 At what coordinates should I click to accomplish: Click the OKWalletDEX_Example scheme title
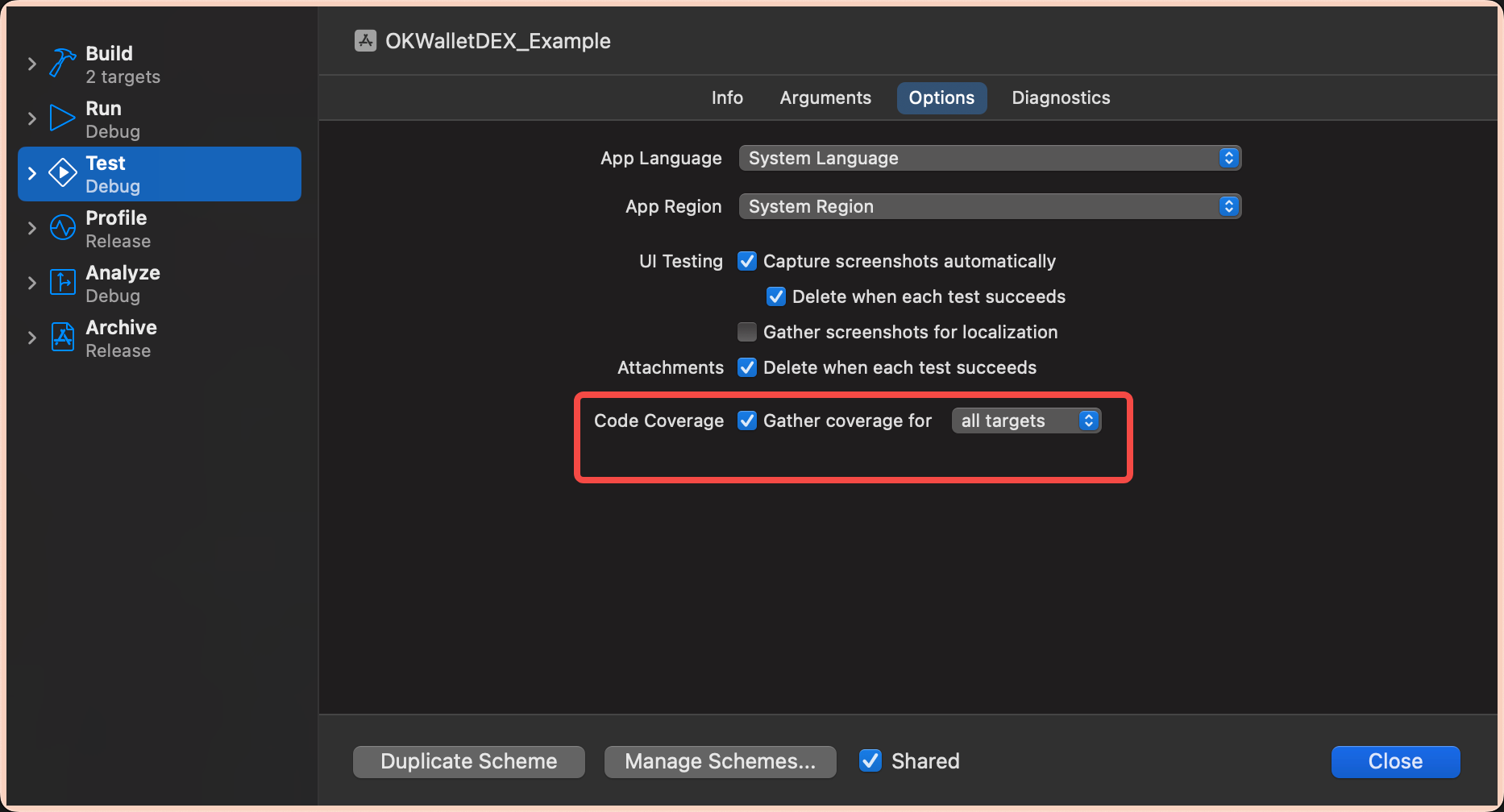(498, 41)
